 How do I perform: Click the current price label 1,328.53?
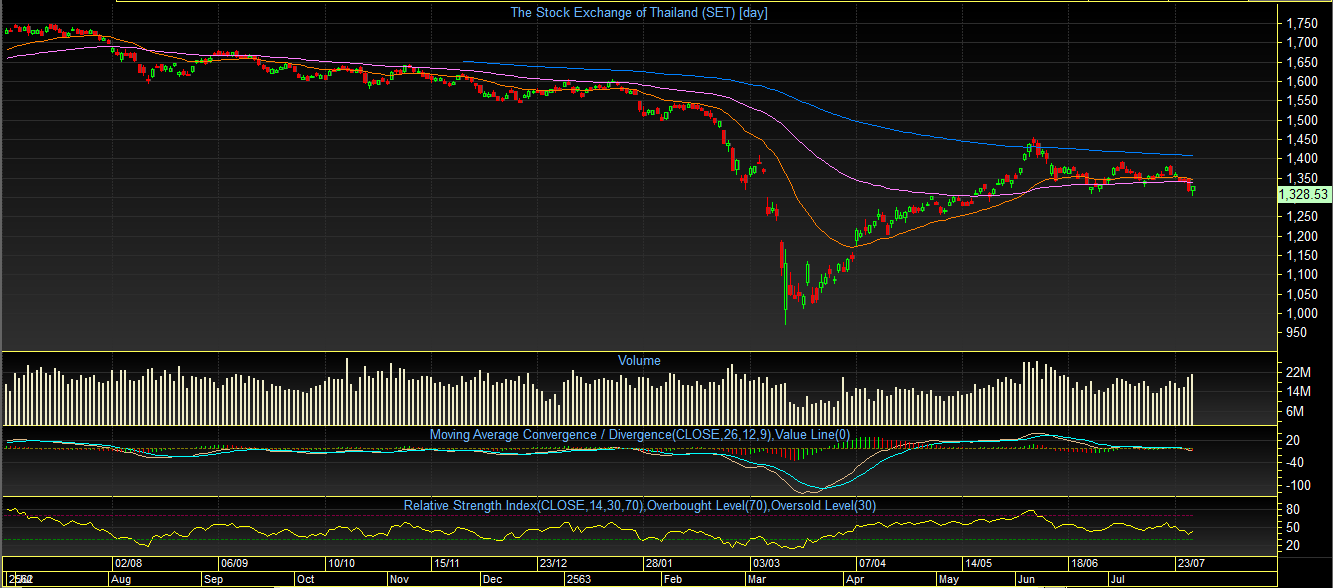tap(1303, 194)
